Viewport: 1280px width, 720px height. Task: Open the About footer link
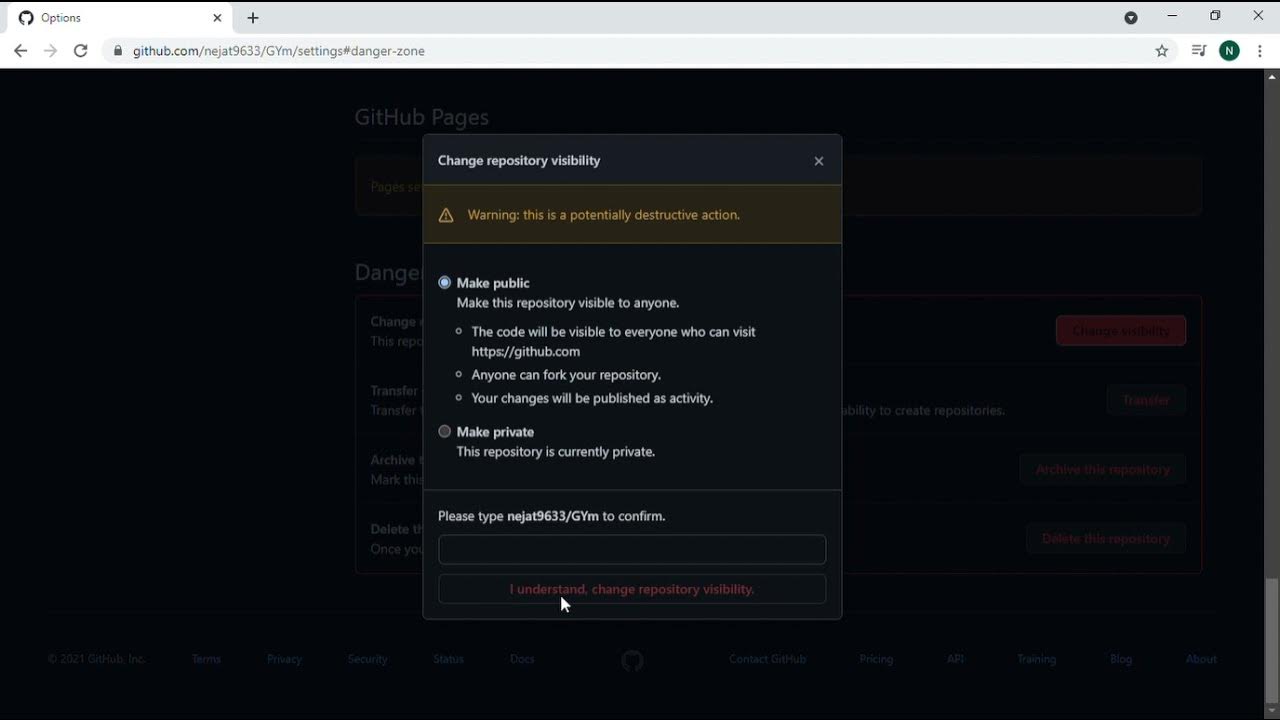tap(1201, 659)
